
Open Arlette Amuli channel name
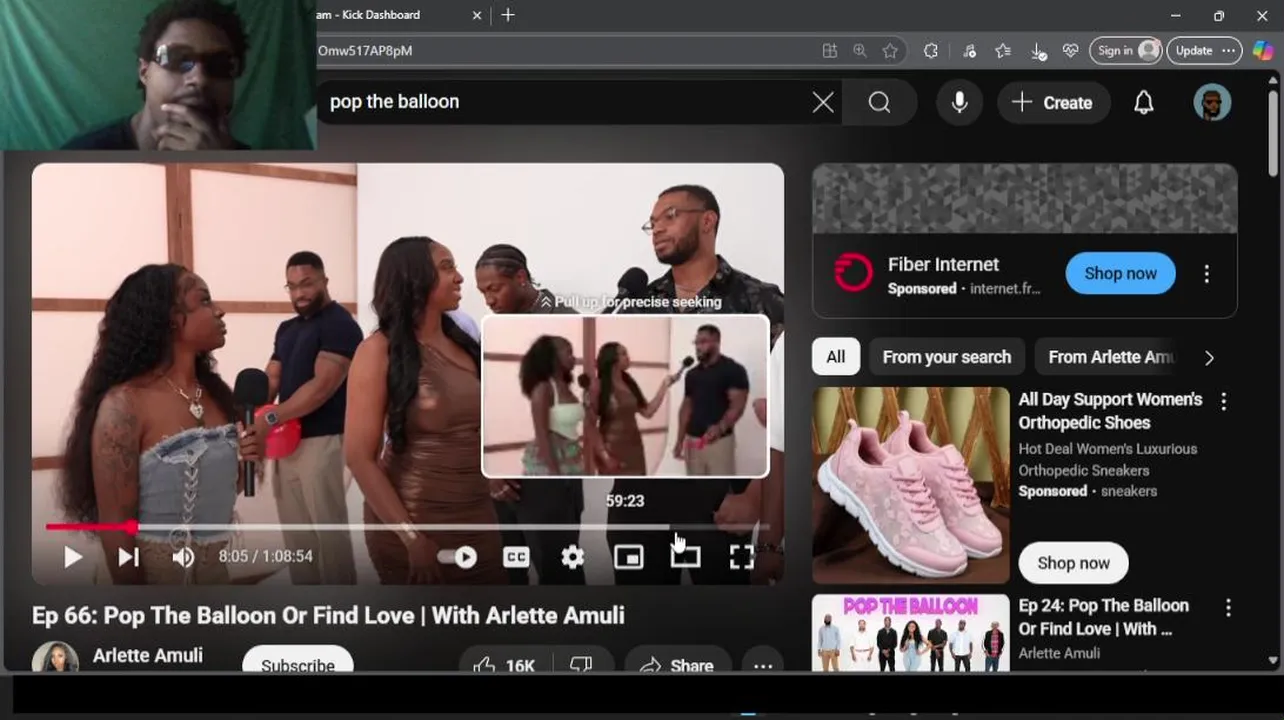pos(148,655)
